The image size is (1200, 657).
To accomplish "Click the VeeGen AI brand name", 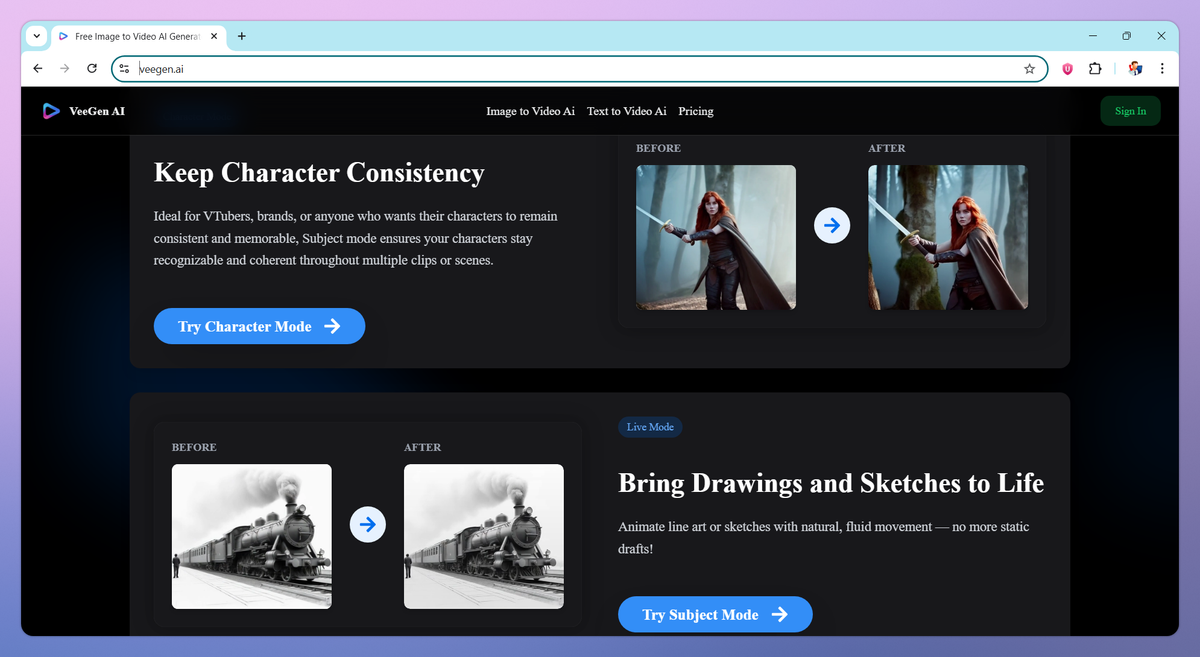I will 97,111.
